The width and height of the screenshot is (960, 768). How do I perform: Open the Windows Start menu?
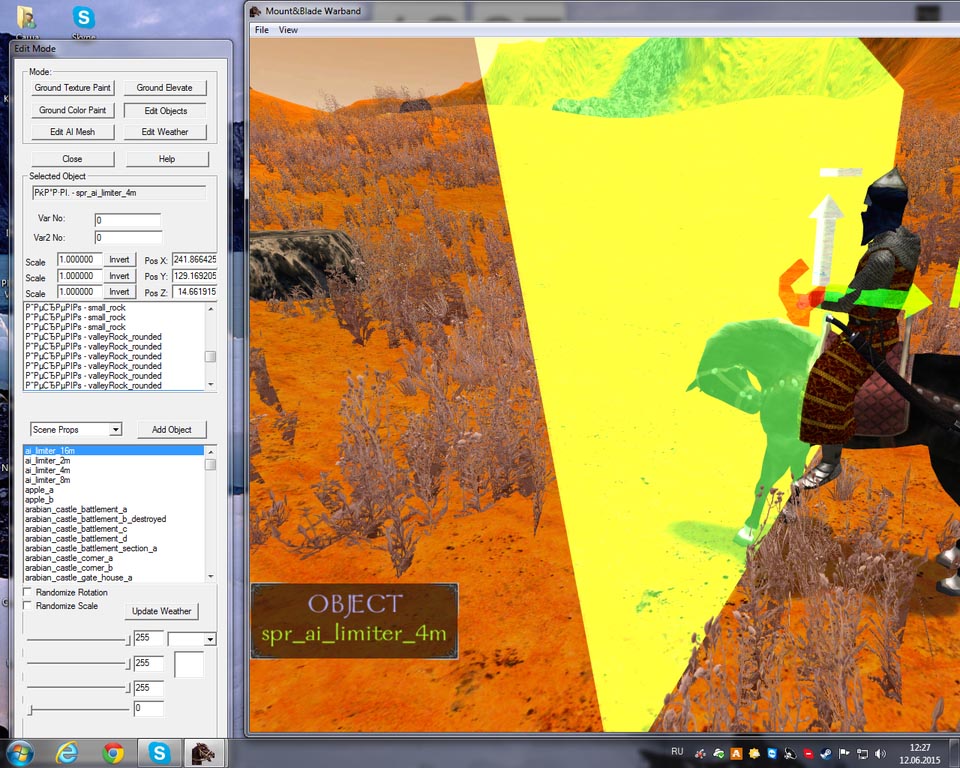click(x=20, y=751)
